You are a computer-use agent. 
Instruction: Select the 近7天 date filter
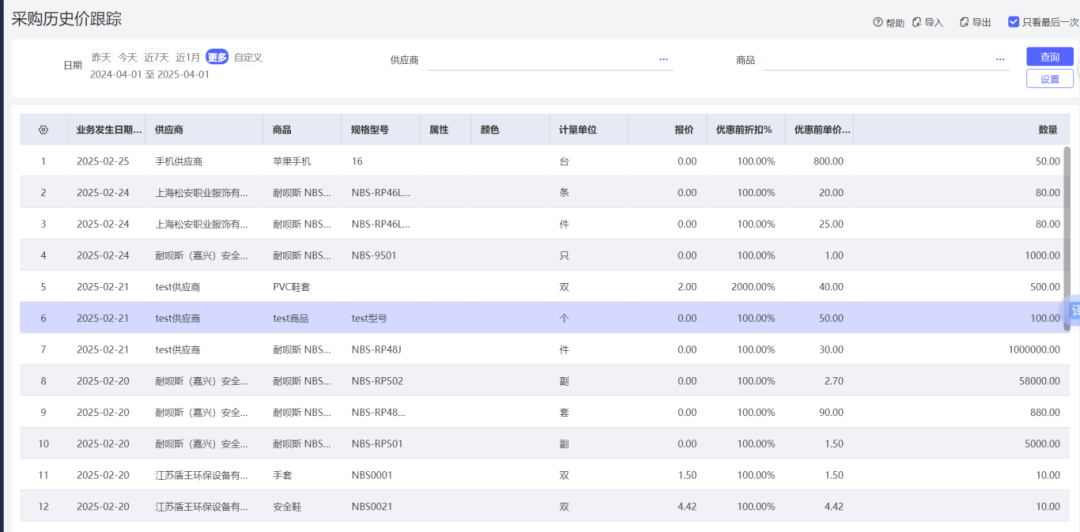(156, 58)
